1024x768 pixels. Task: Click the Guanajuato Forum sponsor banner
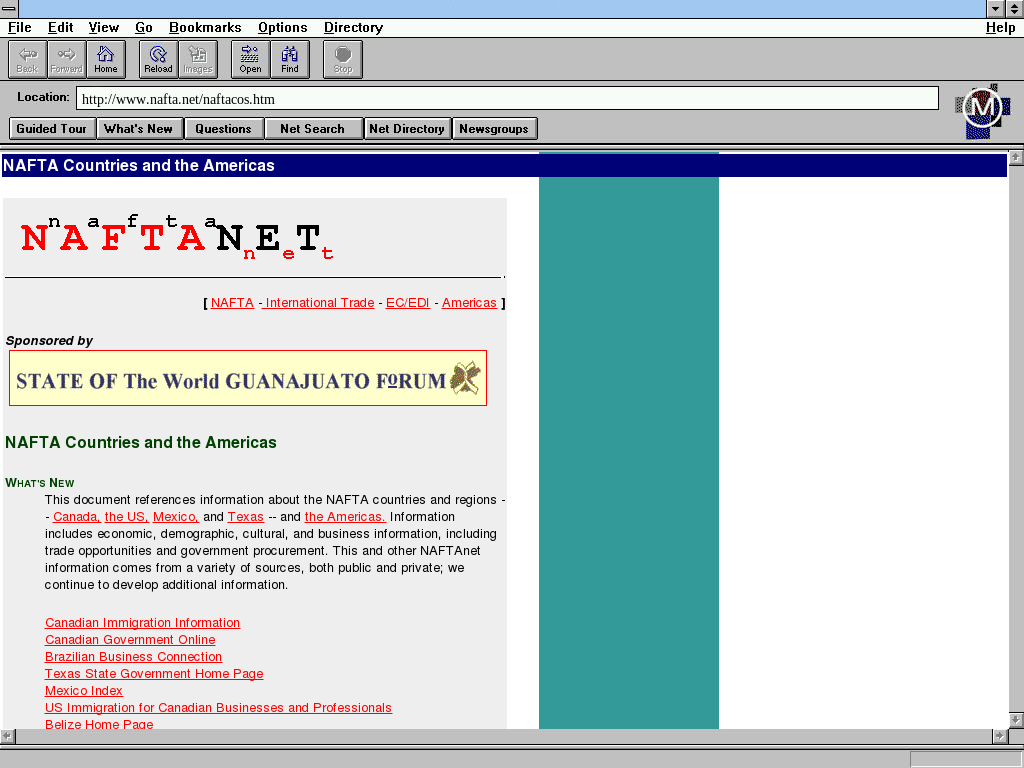point(248,378)
